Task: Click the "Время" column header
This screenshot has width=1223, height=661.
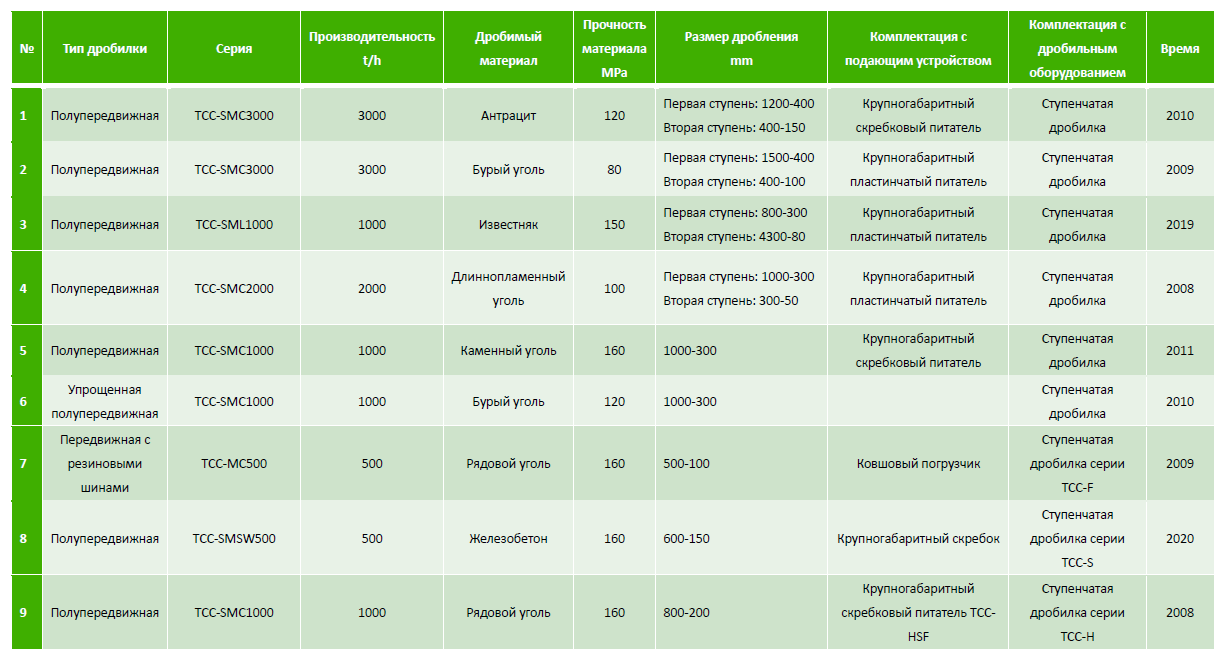Action: [1179, 49]
